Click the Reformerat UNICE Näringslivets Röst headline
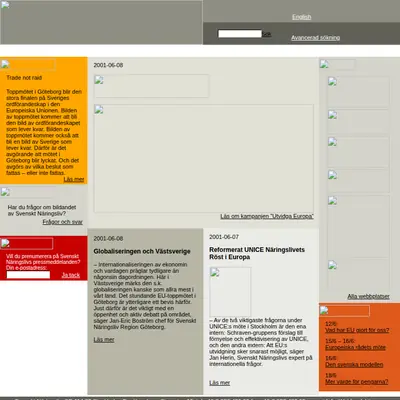This screenshot has width=400, height=400. [257, 253]
